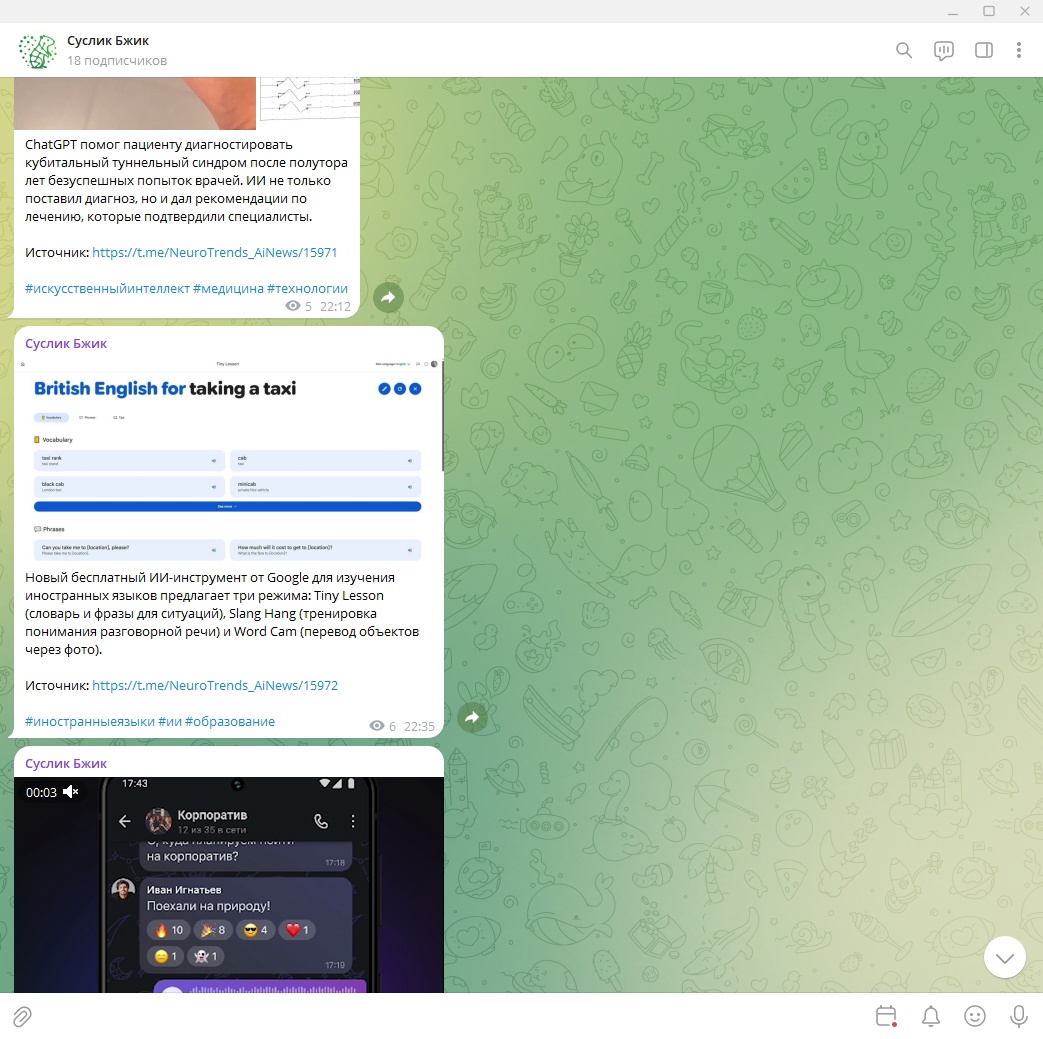This screenshot has height=1039, width=1043.
Task: Forward the Google language tool post
Action: (472, 717)
